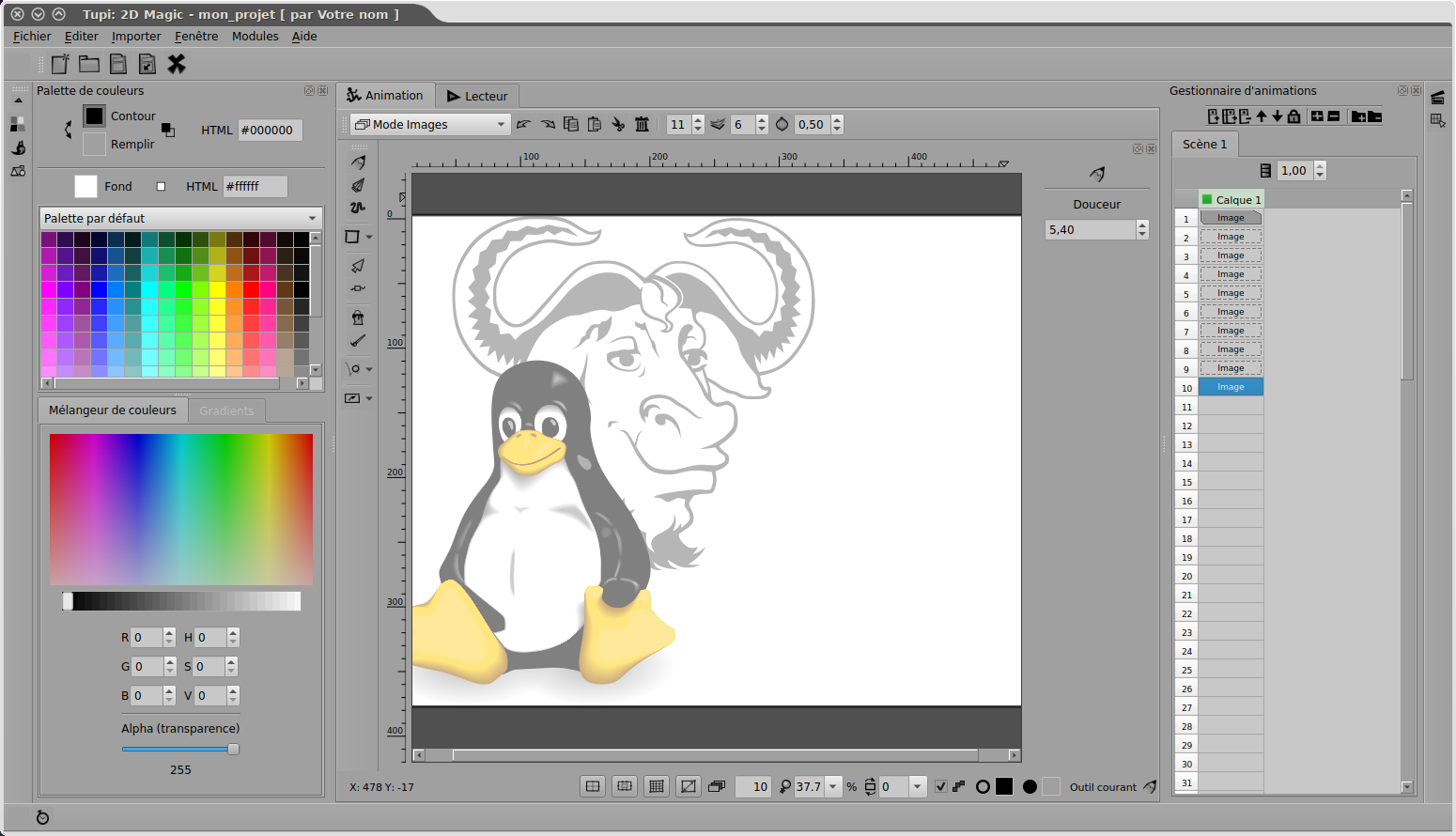The width and height of the screenshot is (1456, 836).
Task: Select the paint bucket fill tool
Action: click(358, 317)
